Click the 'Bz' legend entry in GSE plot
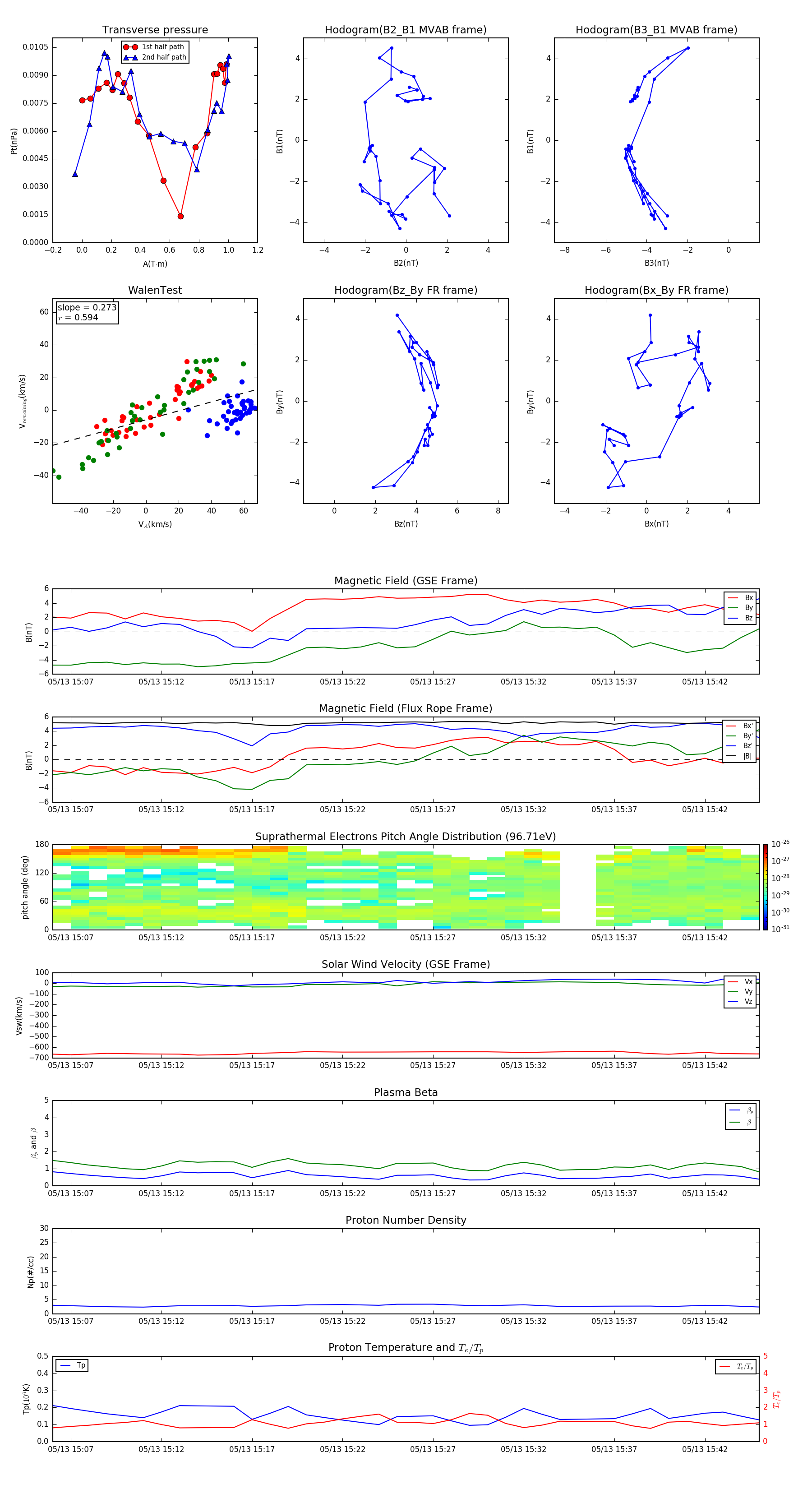Viewport: 812px width, 1489px height. 740,618
